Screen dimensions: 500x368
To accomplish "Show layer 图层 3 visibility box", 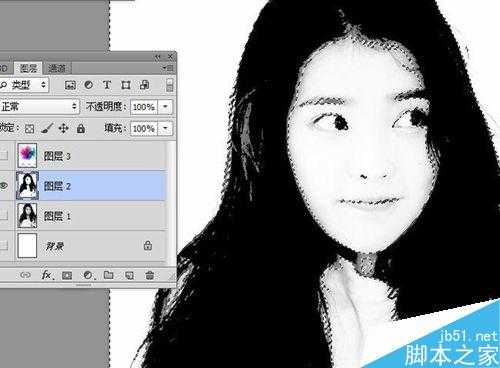I will [4, 155].
